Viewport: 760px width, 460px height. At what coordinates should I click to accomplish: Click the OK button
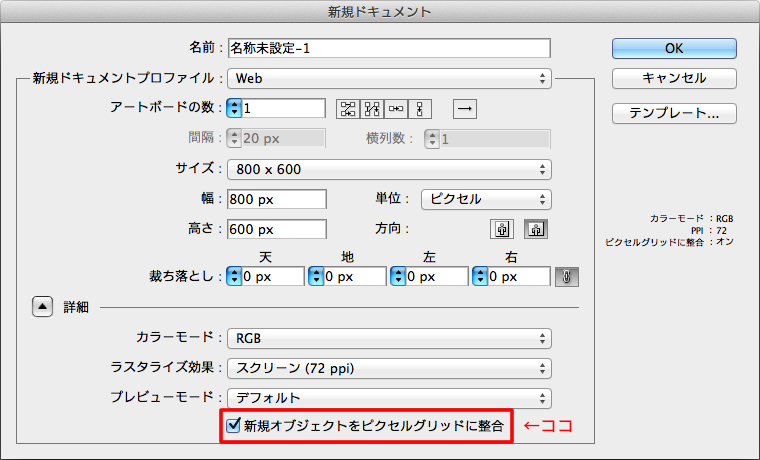pyautogui.click(x=674, y=48)
